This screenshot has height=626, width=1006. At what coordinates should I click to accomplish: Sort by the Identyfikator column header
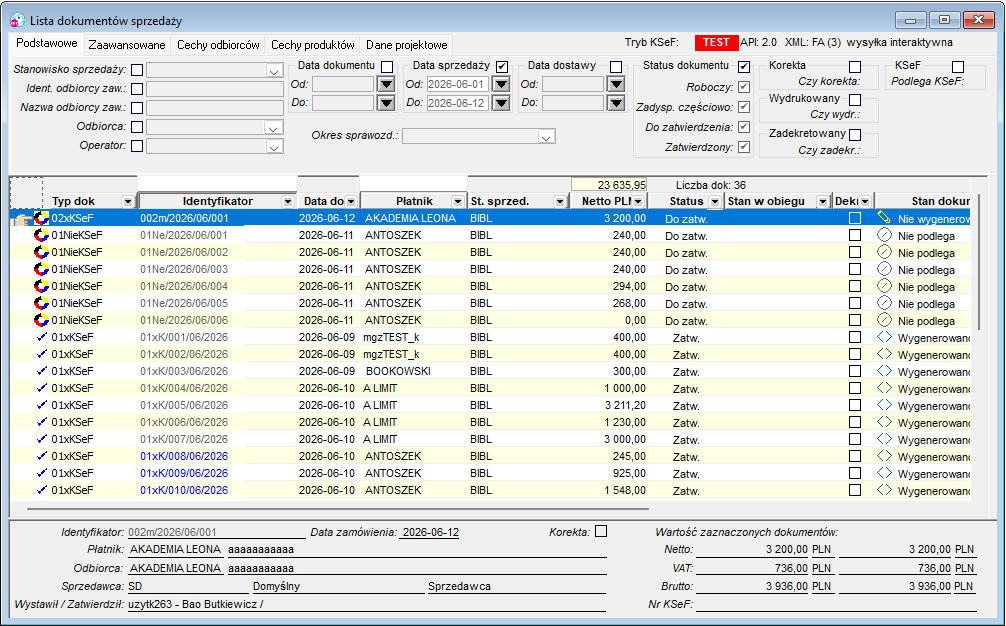pos(217,201)
